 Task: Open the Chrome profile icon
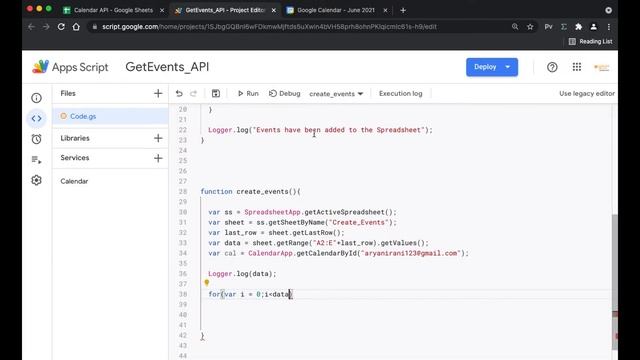tap(593, 27)
